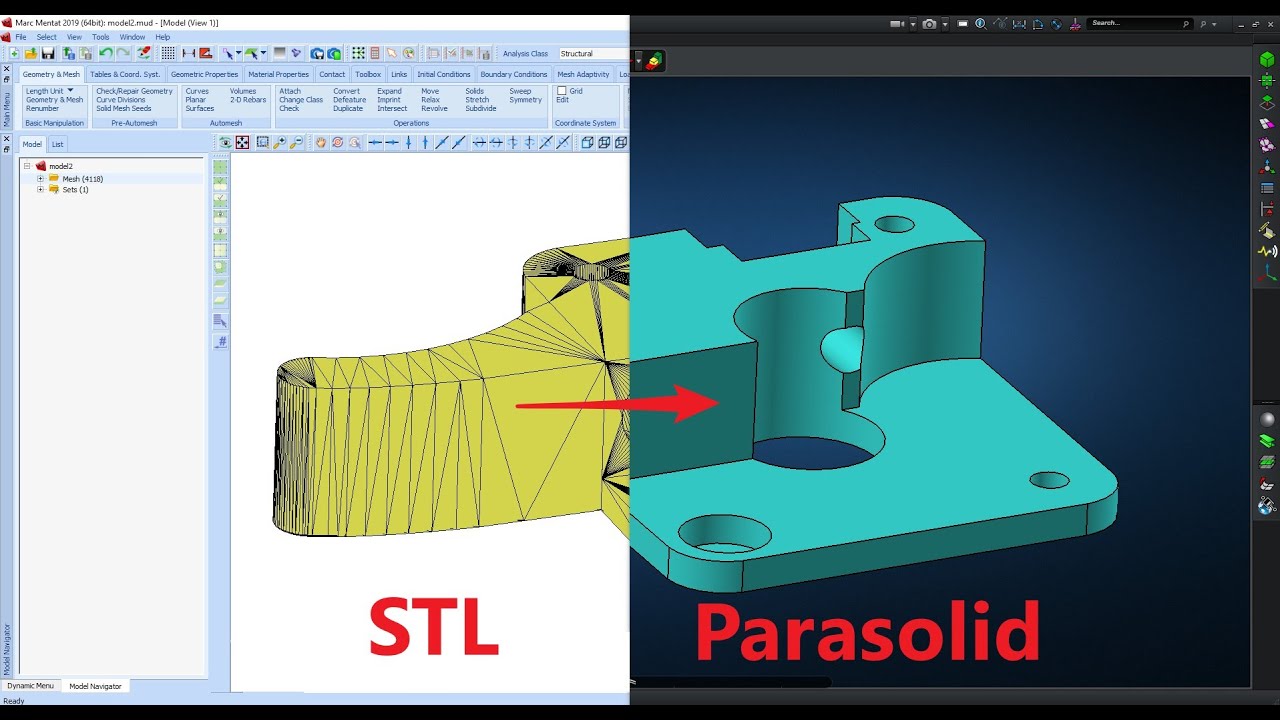This screenshot has height=720, width=1280.
Task: Open the File menu
Action: coord(21,37)
